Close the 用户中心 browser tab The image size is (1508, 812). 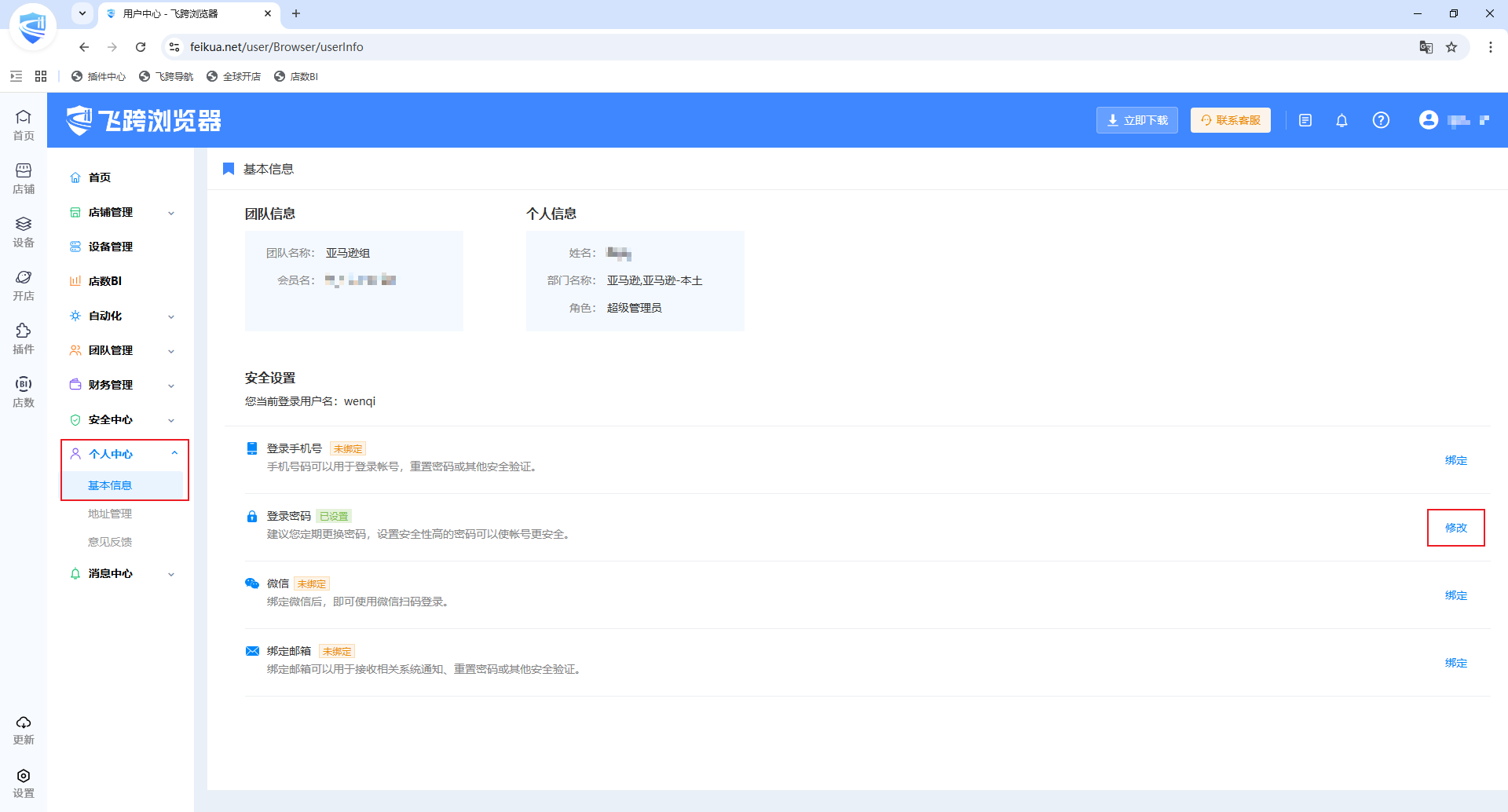click(x=268, y=13)
